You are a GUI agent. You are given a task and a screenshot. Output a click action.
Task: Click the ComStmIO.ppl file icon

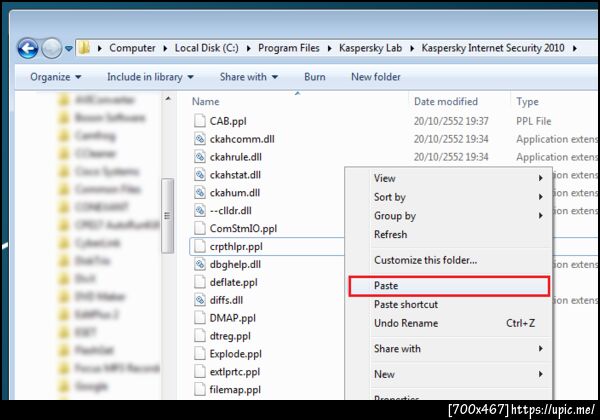pyautogui.click(x=200, y=228)
